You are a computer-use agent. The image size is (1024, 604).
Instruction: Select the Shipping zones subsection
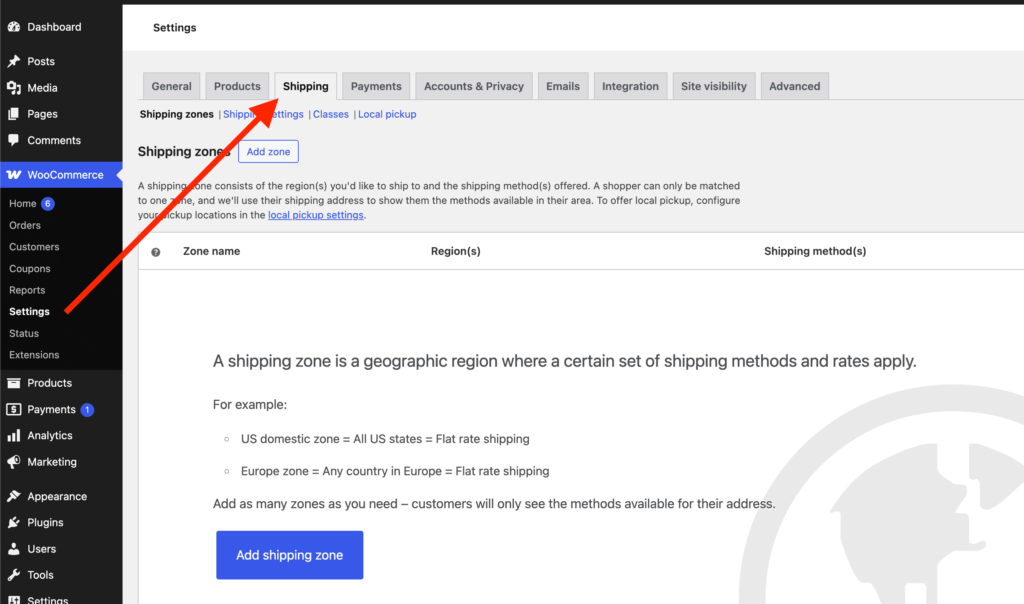pyautogui.click(x=176, y=114)
